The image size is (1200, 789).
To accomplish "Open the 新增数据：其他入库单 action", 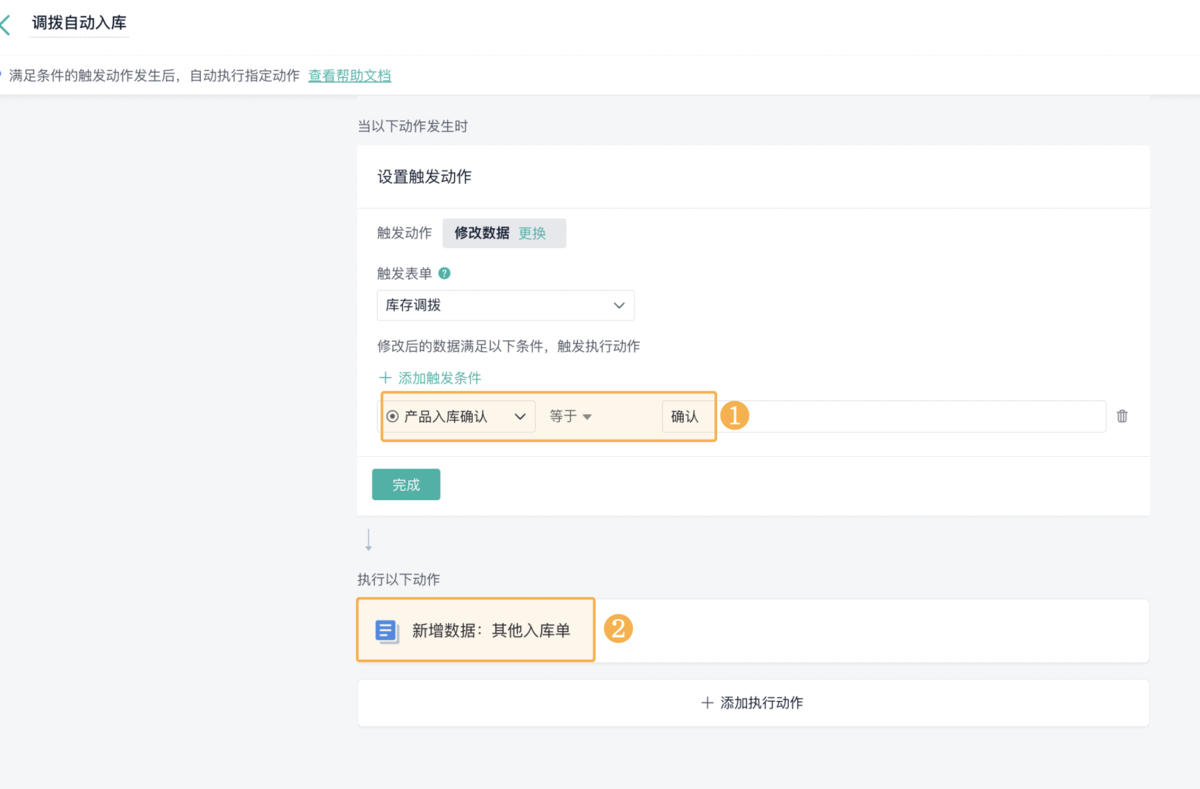I will (490, 630).
